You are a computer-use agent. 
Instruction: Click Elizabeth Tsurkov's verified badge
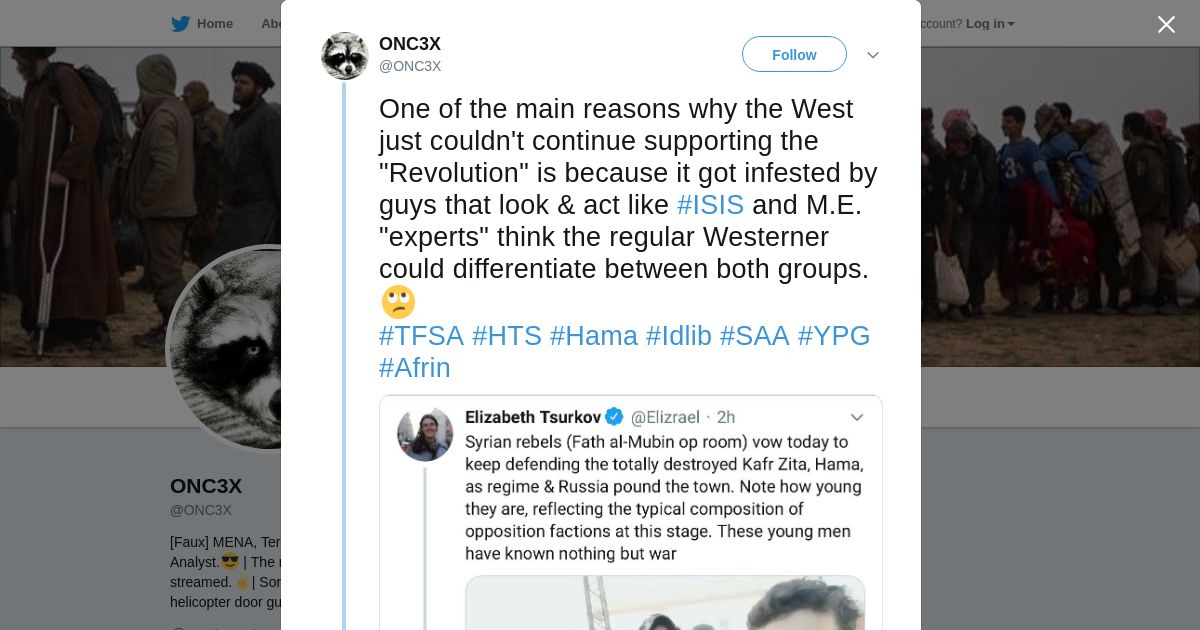pos(614,417)
